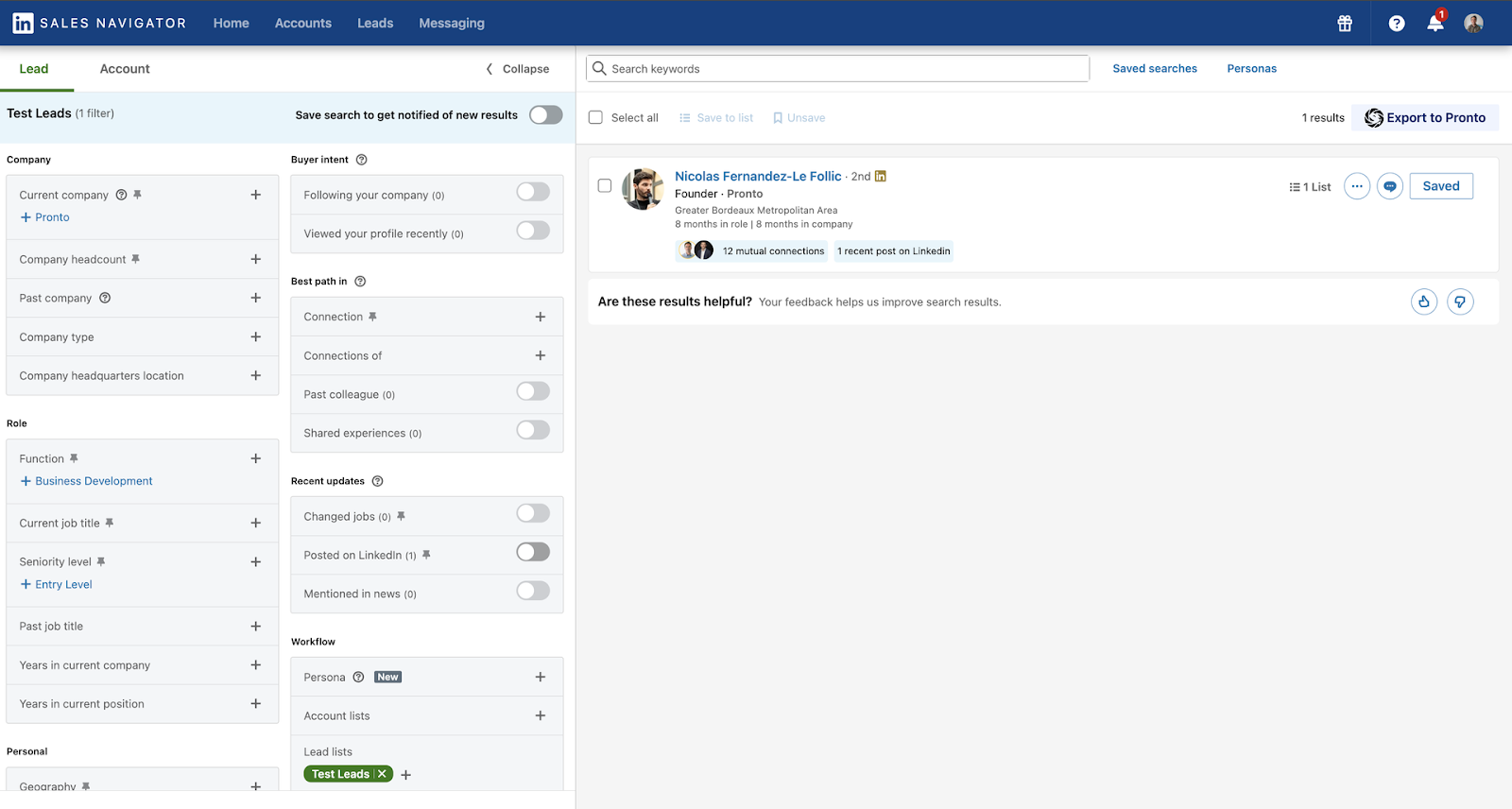Expand Company headquarters location filter

click(x=255, y=375)
